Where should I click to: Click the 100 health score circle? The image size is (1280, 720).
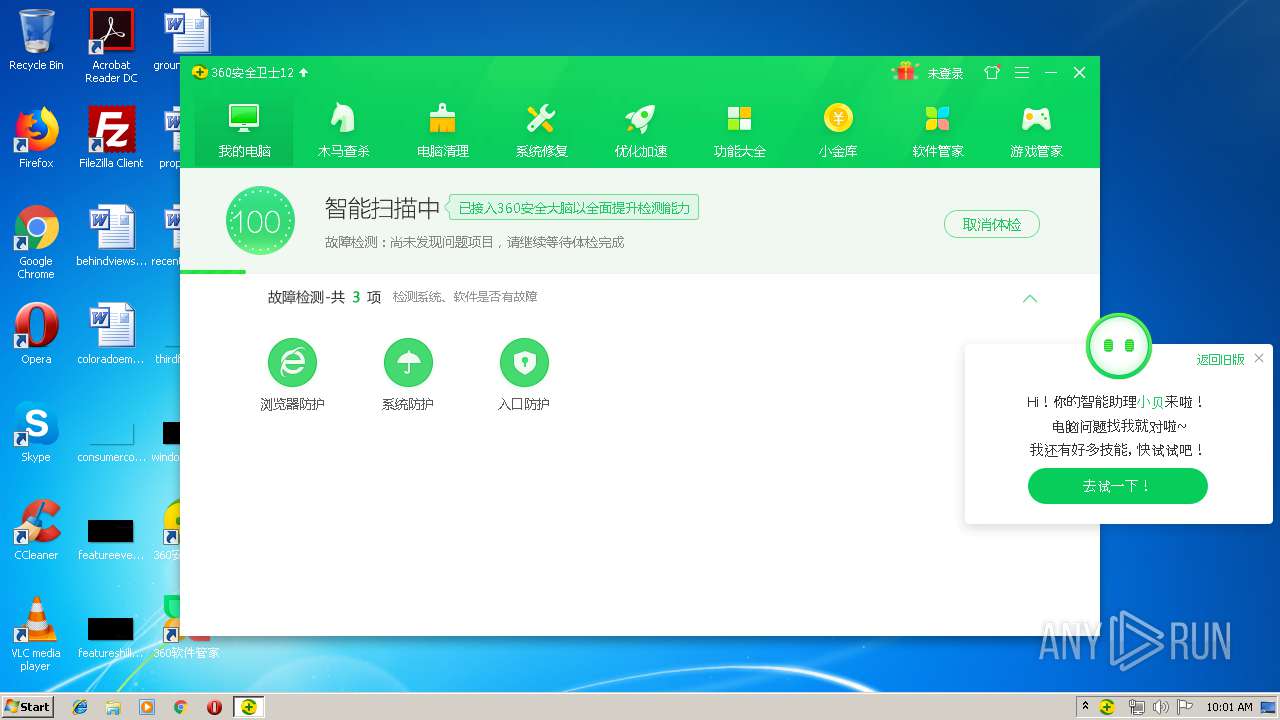click(260, 220)
